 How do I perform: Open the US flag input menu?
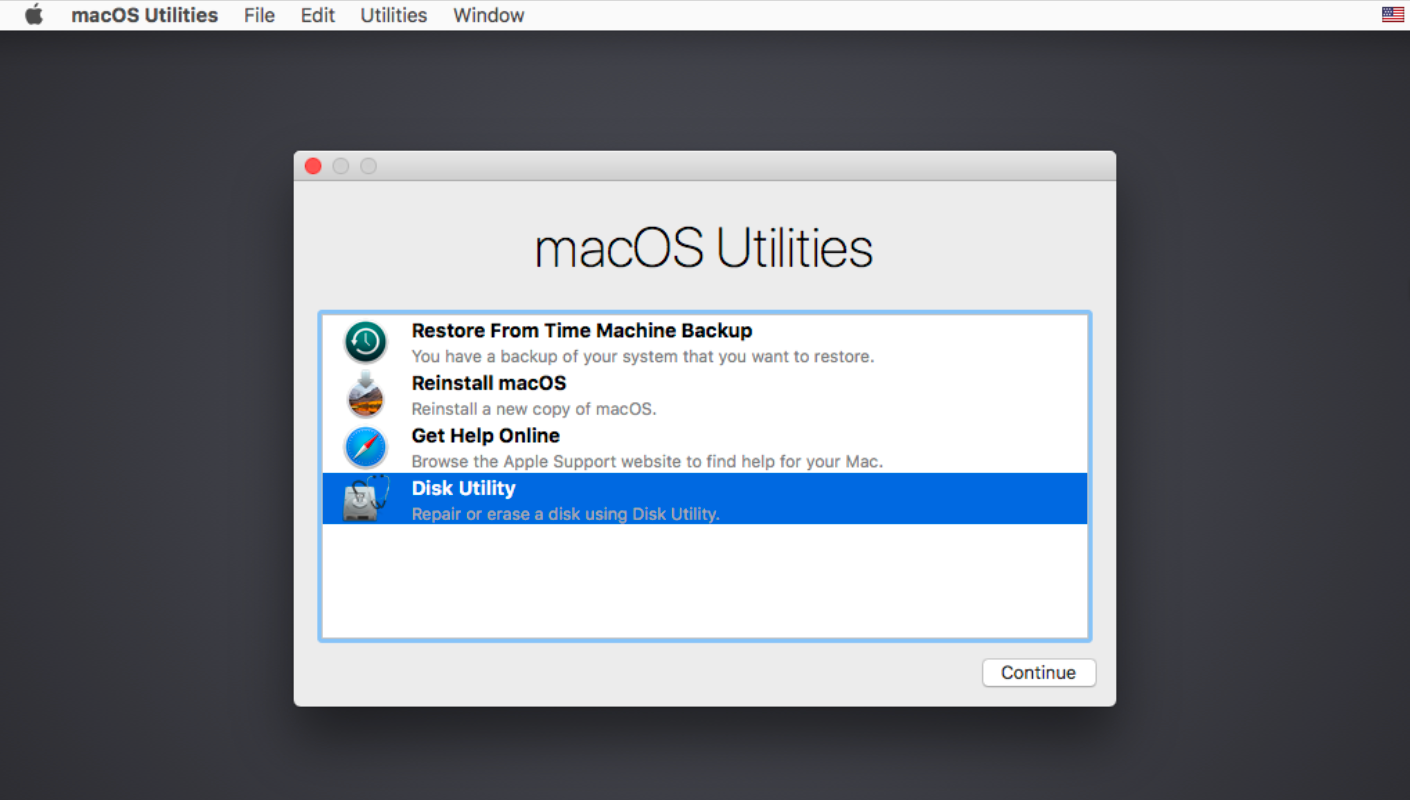pos(1392,15)
